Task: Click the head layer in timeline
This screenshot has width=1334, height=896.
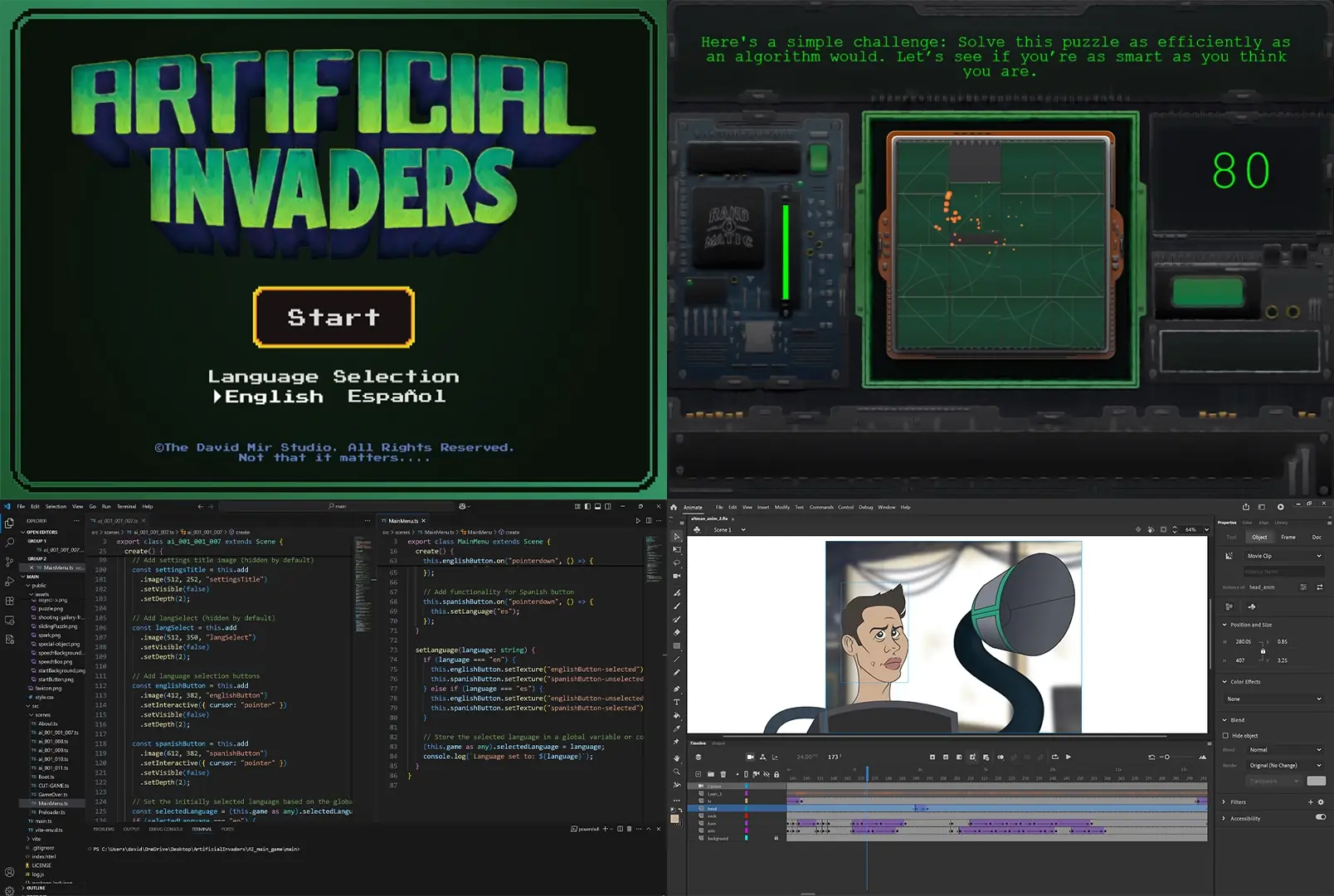Action: pos(737,808)
